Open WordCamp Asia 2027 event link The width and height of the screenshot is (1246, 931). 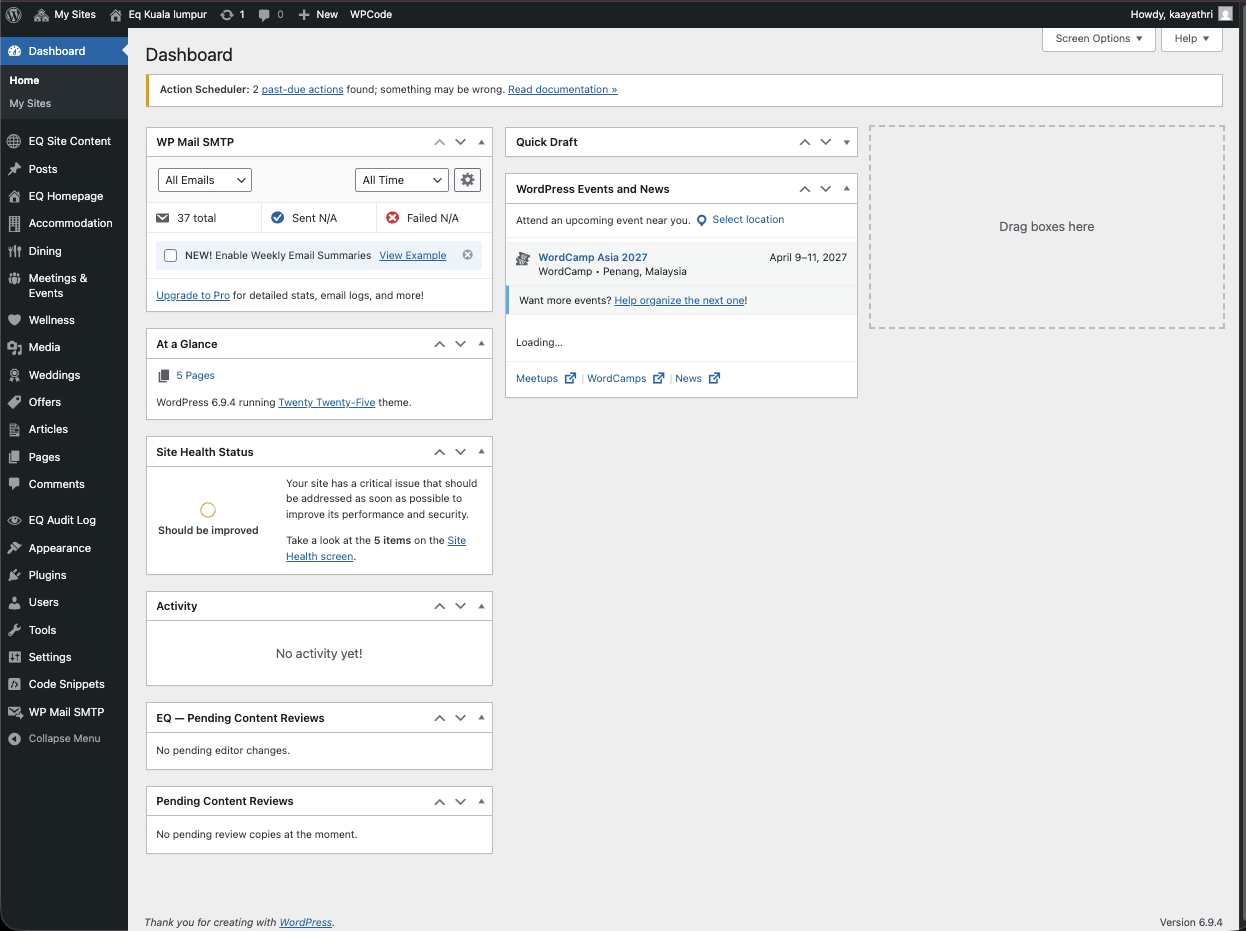[593, 257]
